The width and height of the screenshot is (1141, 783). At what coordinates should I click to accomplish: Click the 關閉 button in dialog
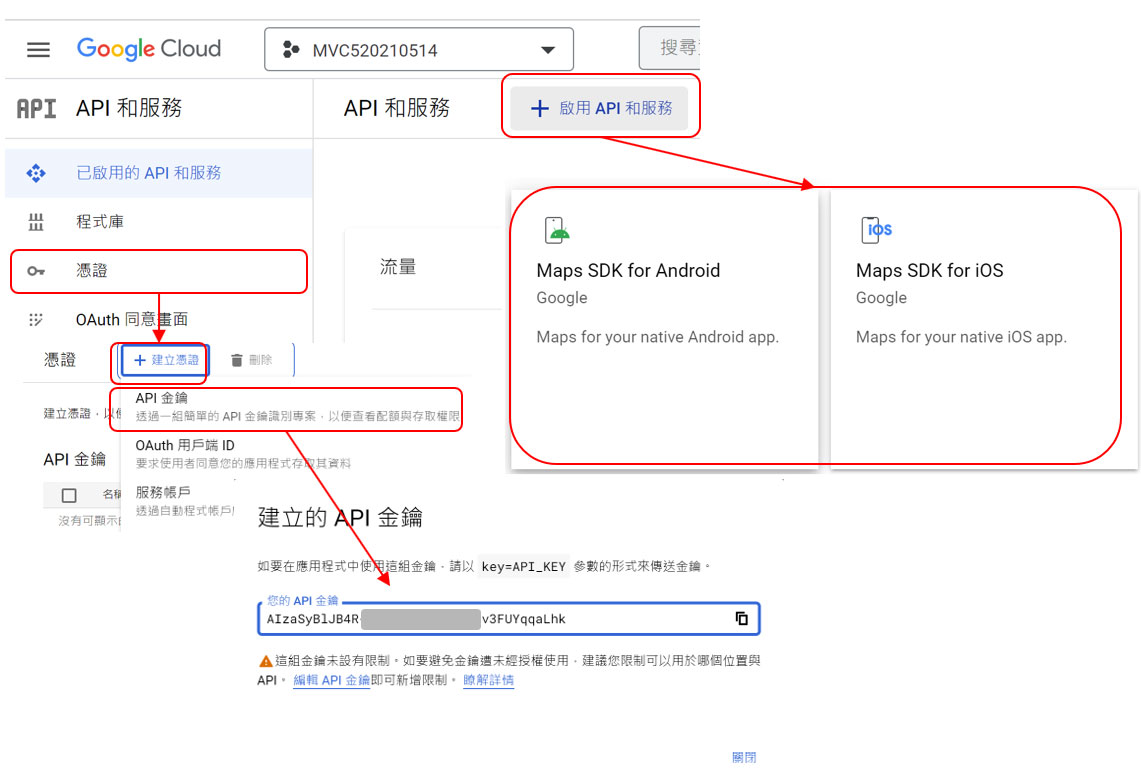click(x=744, y=758)
